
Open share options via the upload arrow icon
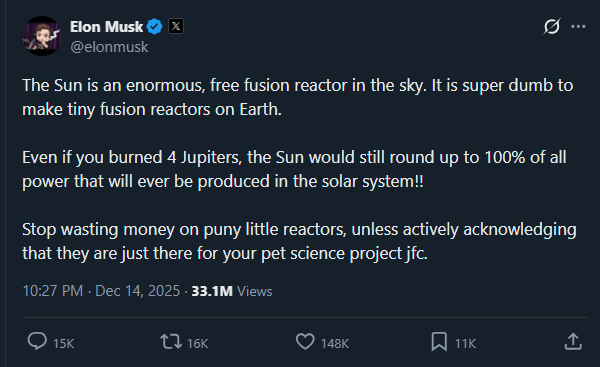(x=573, y=341)
